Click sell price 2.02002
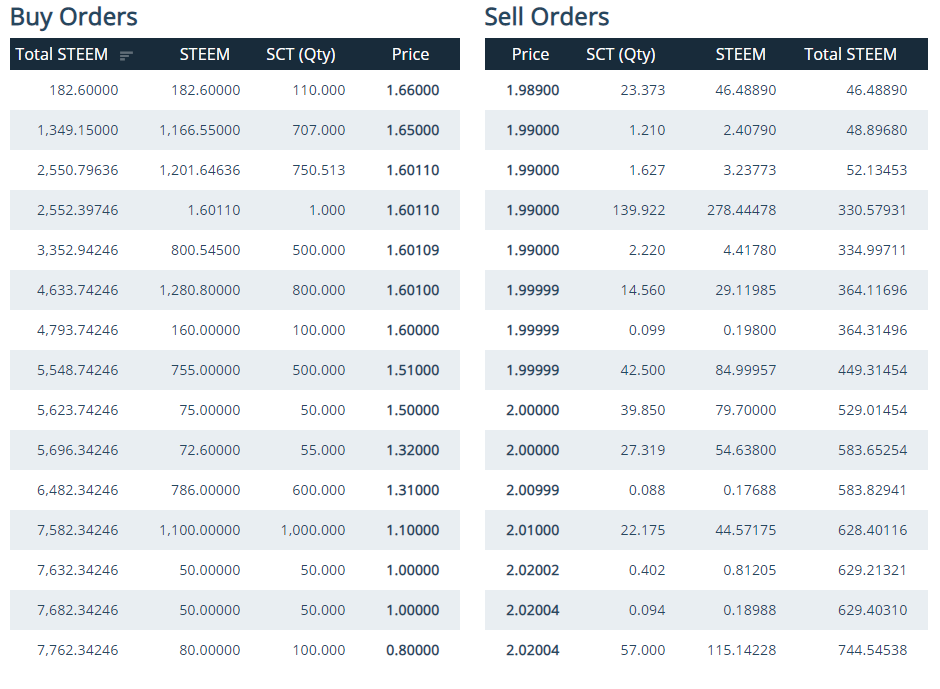This screenshot has width=940, height=689. click(x=532, y=570)
